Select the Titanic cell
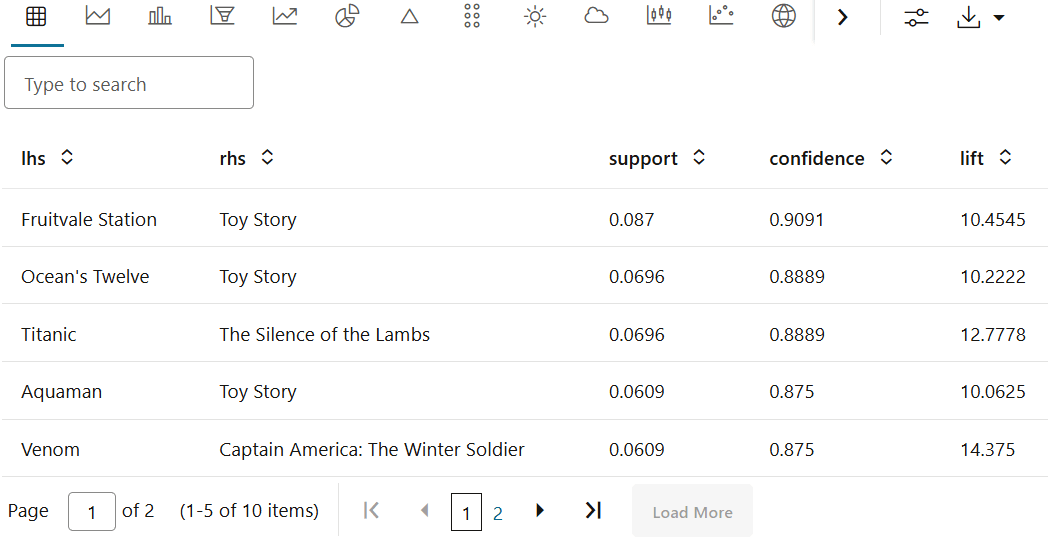This screenshot has height=547, width=1048. pos(48,334)
